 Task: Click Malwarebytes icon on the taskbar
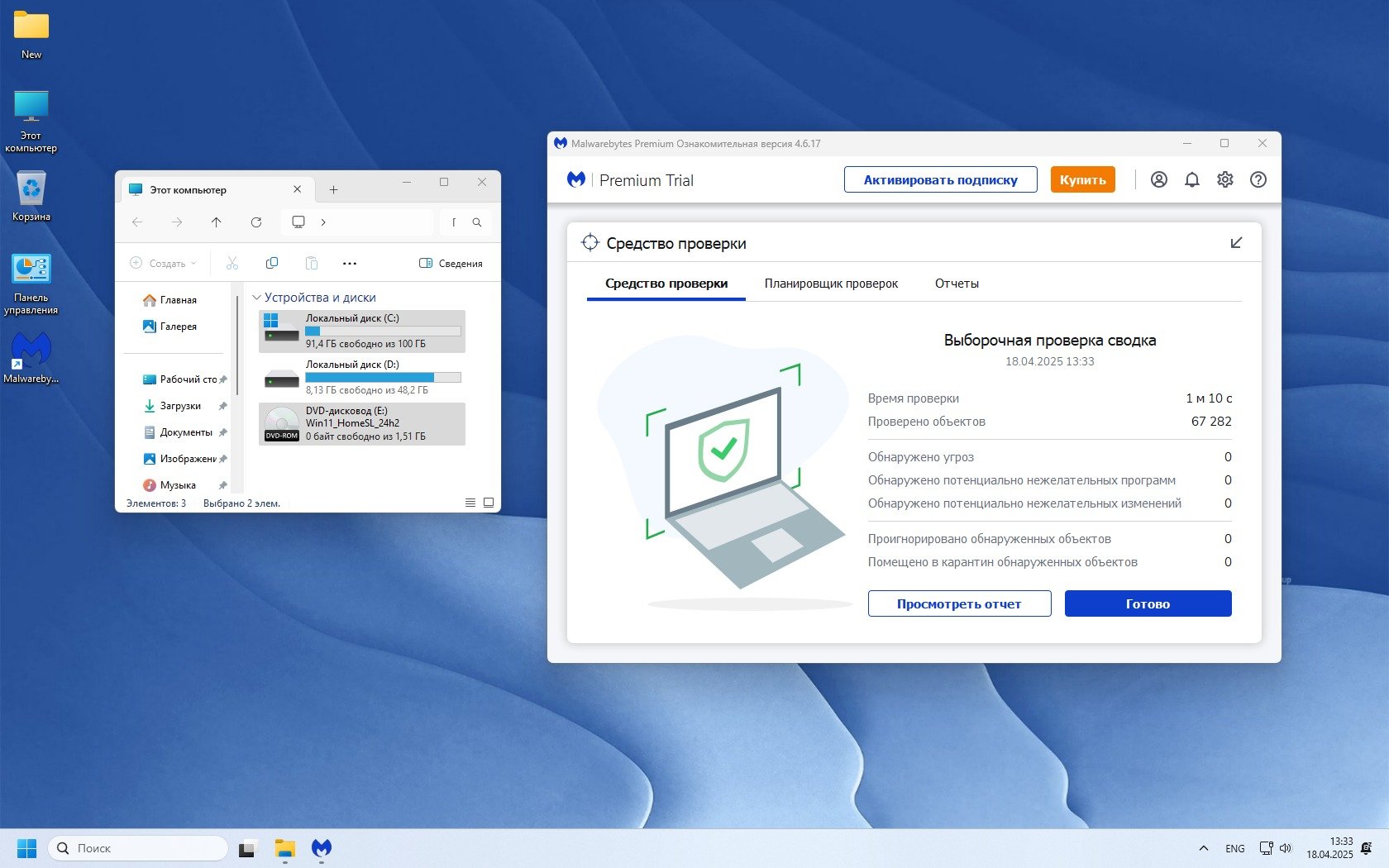322,848
